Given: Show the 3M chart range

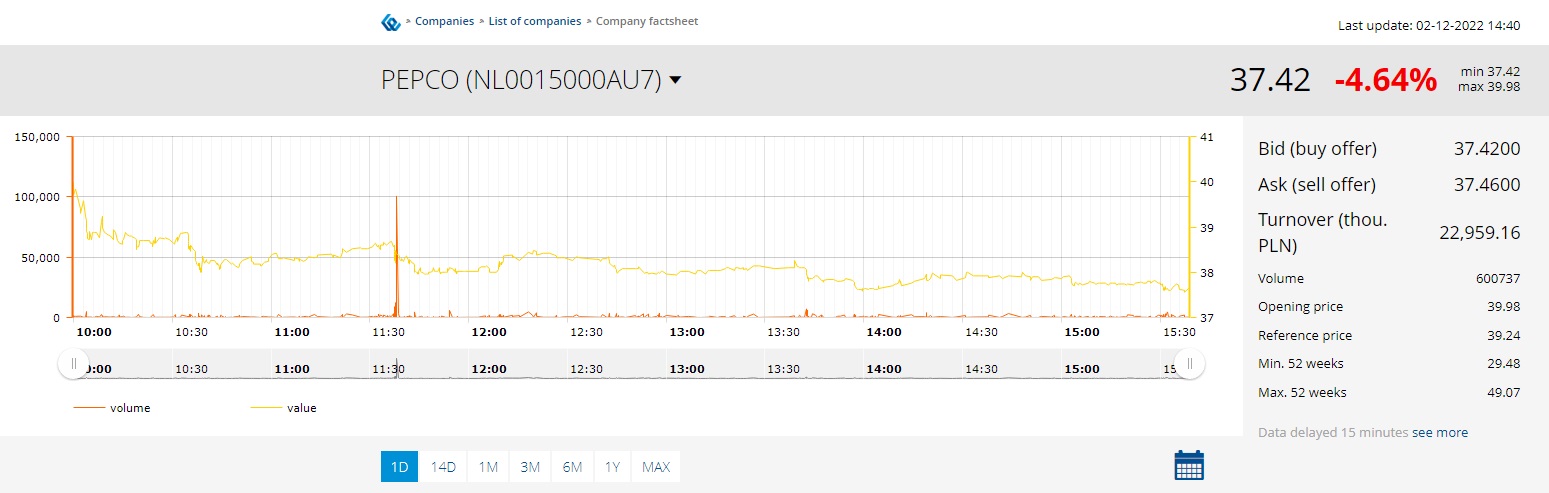Looking at the screenshot, I should click(530, 466).
